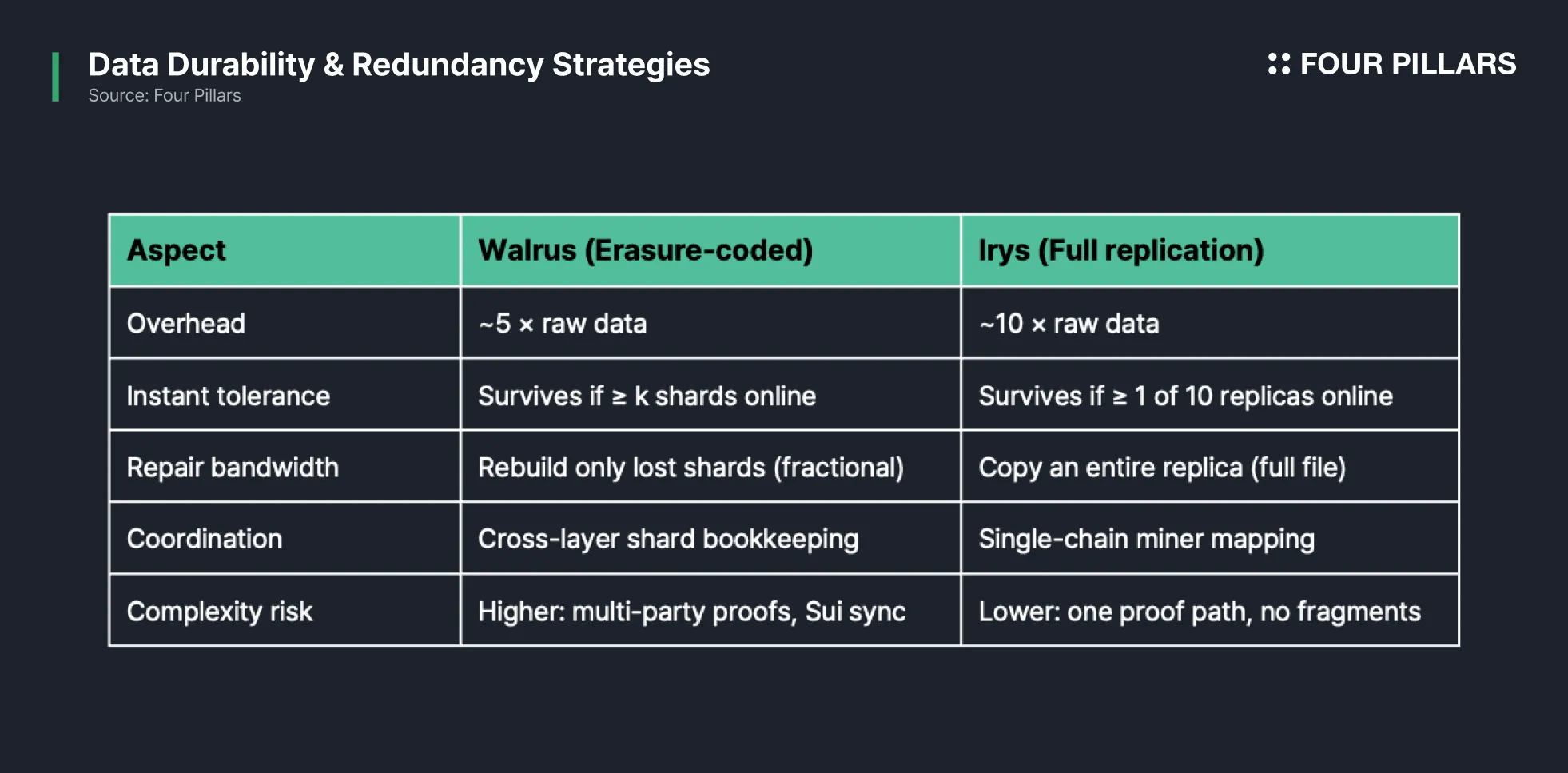Select the FOUR PILLARS brand text
The width and height of the screenshot is (1568, 773).
point(1407,64)
